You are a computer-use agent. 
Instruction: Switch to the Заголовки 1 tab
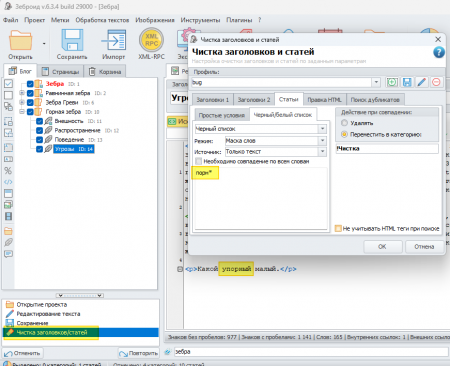point(213,100)
